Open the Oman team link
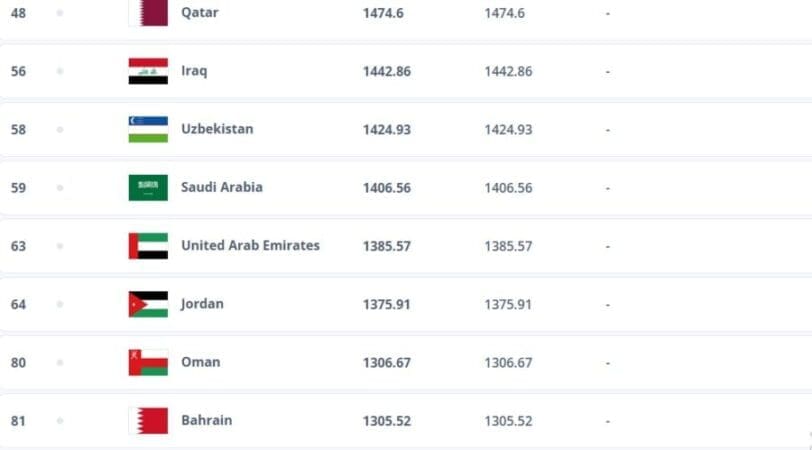This screenshot has width=812, height=450. pyautogui.click(x=200, y=362)
